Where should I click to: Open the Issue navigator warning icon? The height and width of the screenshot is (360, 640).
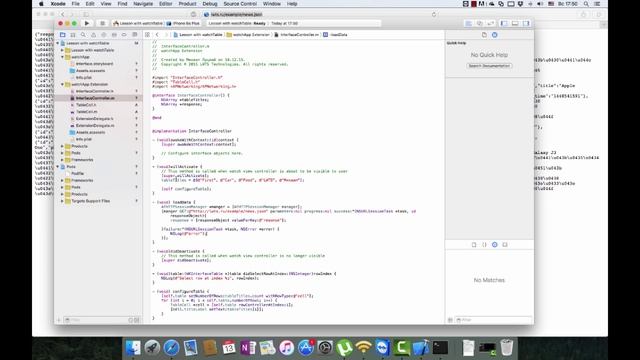pos(93,35)
